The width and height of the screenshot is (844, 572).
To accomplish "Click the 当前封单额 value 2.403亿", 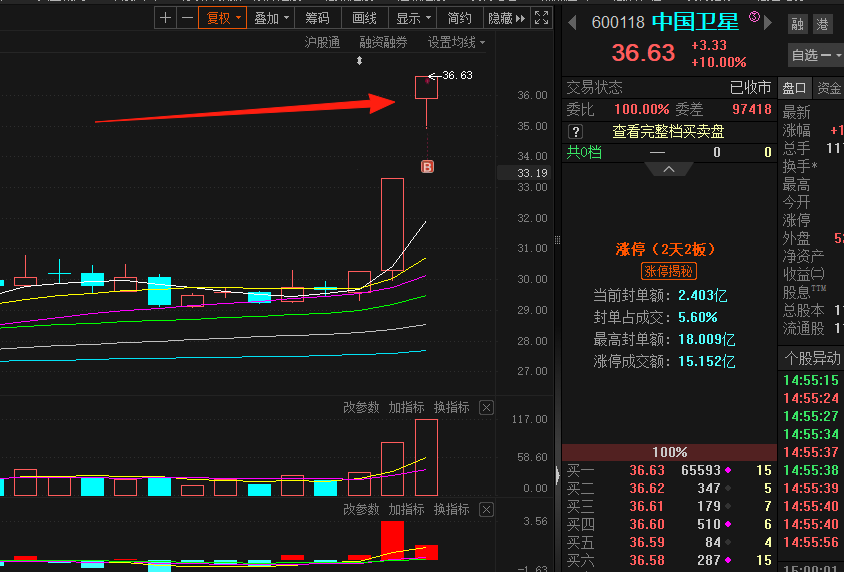I will point(702,295).
